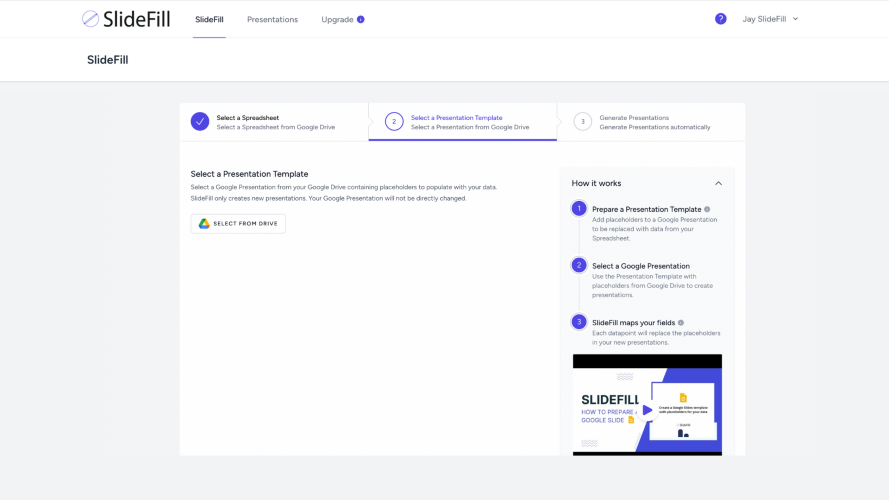Click the Jay SlideFill user name
The width and height of the screenshot is (889, 500).
[x=764, y=19]
